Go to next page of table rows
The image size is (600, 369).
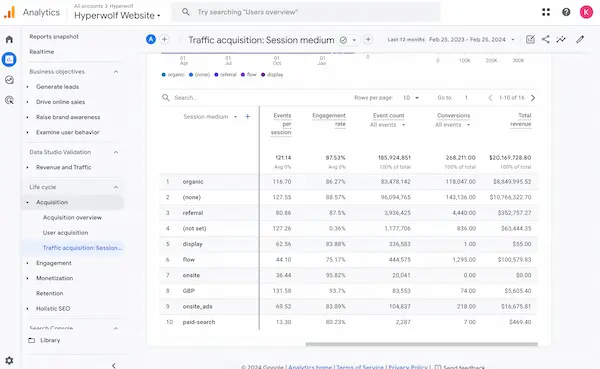coord(533,98)
